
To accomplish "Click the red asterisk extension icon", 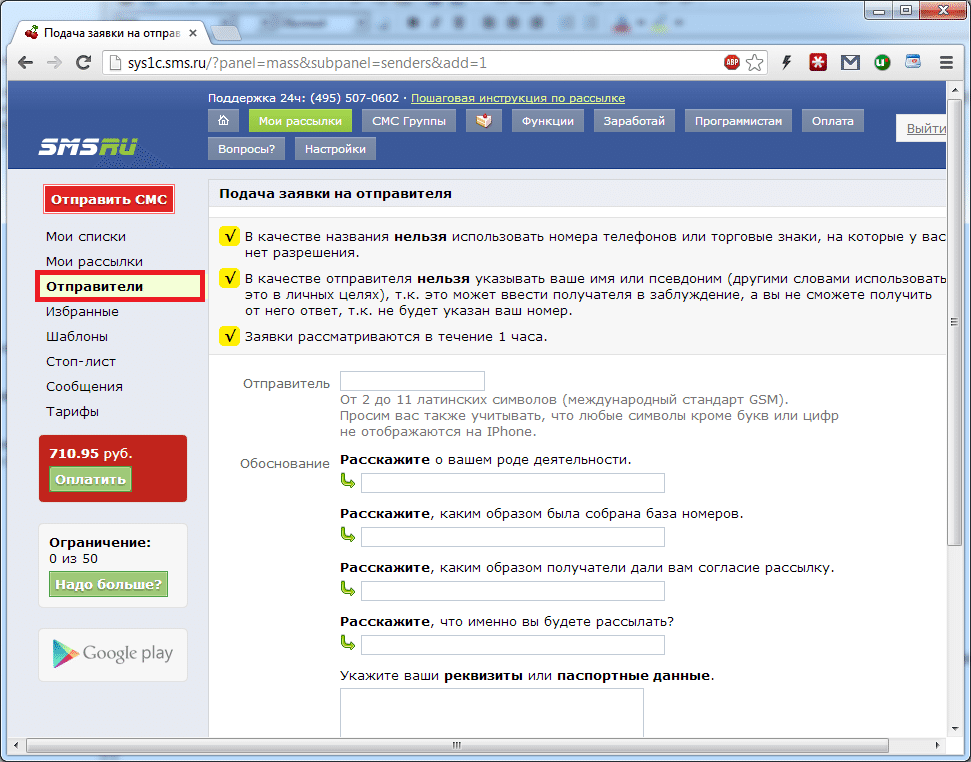I will [819, 63].
